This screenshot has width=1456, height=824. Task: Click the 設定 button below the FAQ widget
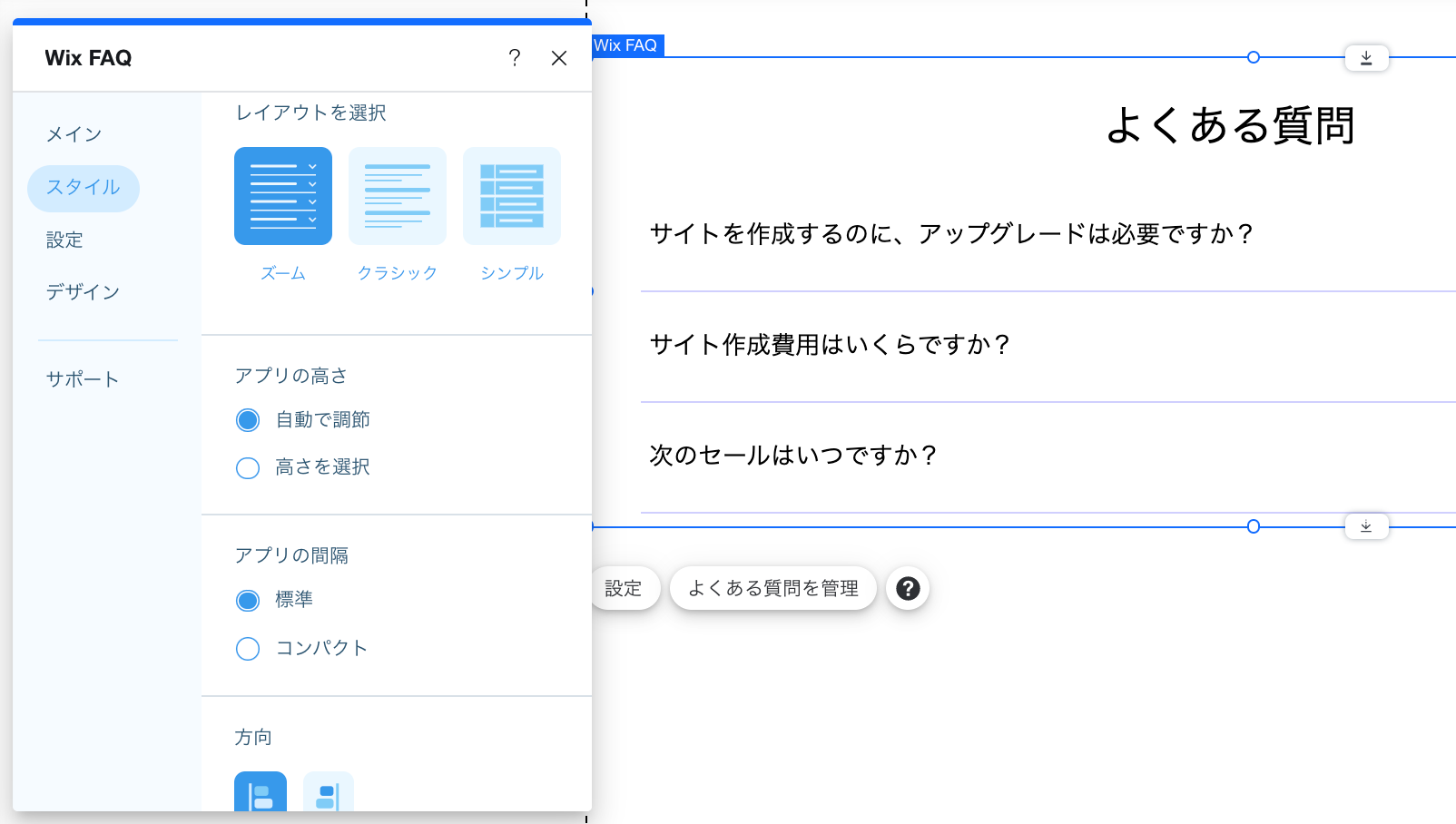coord(625,588)
